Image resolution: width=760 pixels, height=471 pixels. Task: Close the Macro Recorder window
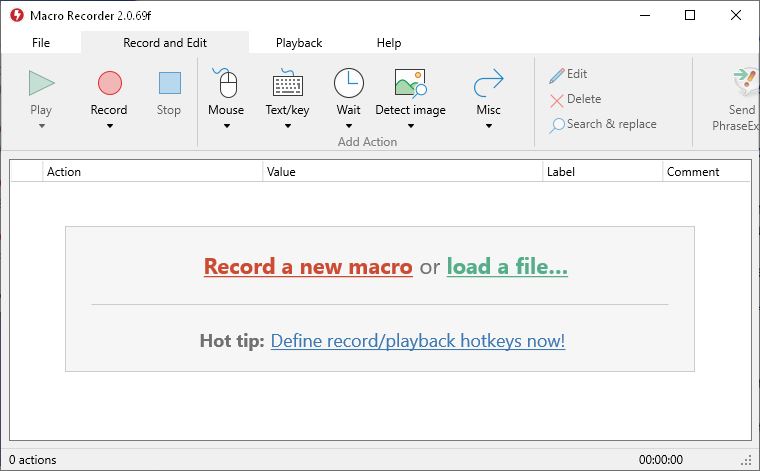[736, 15]
